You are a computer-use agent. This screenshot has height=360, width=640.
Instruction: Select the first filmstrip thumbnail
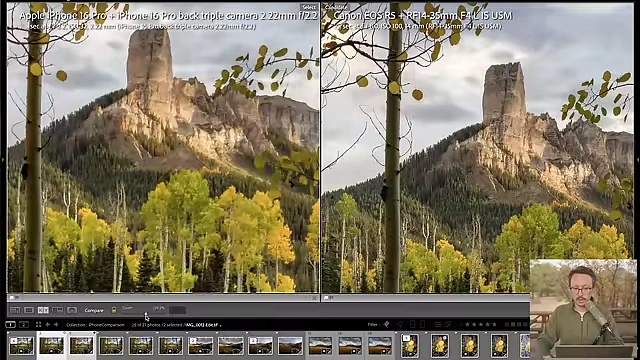click(x=22, y=345)
